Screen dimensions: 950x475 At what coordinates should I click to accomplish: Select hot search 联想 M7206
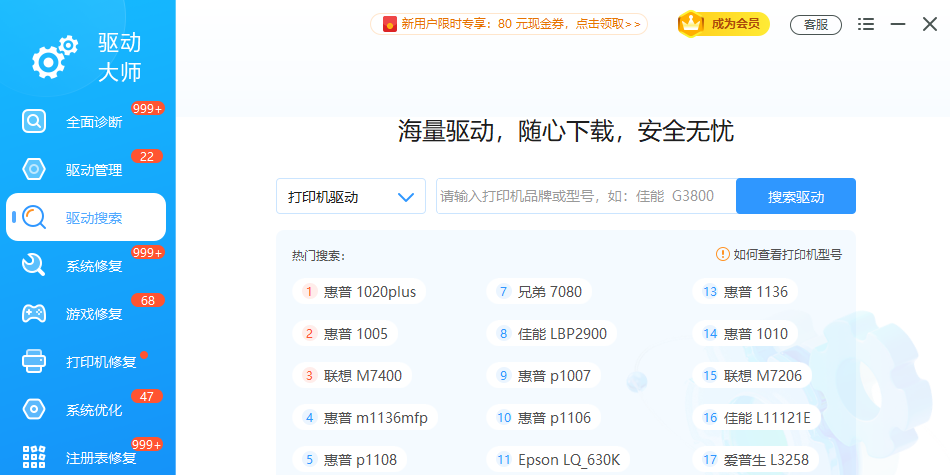[751, 375]
